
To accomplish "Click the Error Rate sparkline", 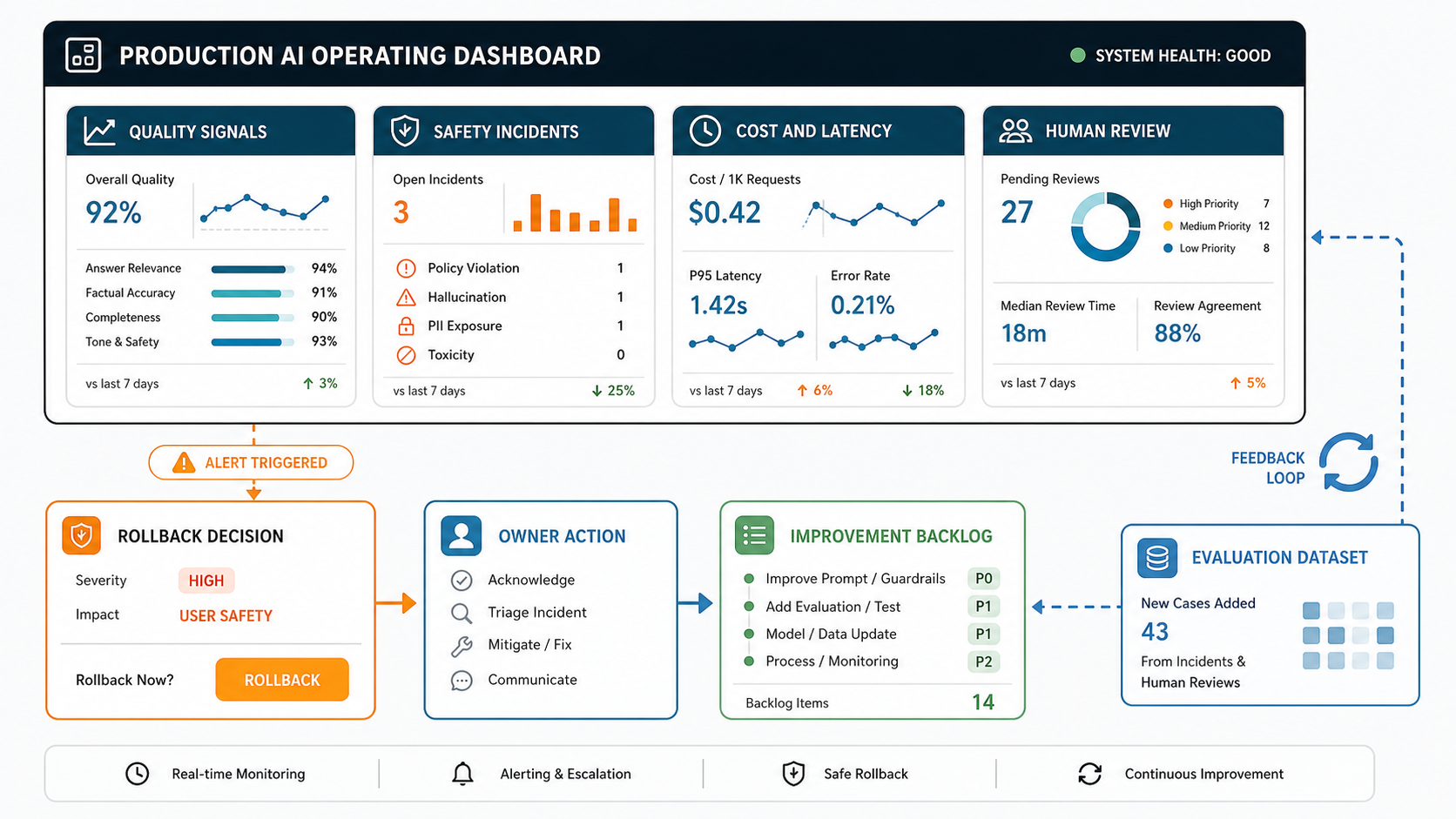I will click(884, 339).
